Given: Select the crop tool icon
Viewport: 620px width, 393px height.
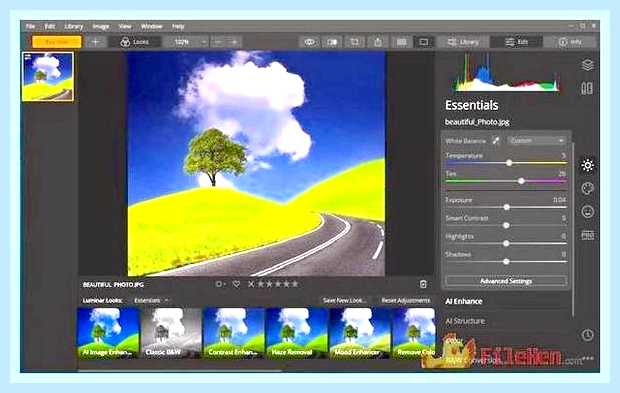Looking at the screenshot, I should tap(355, 42).
